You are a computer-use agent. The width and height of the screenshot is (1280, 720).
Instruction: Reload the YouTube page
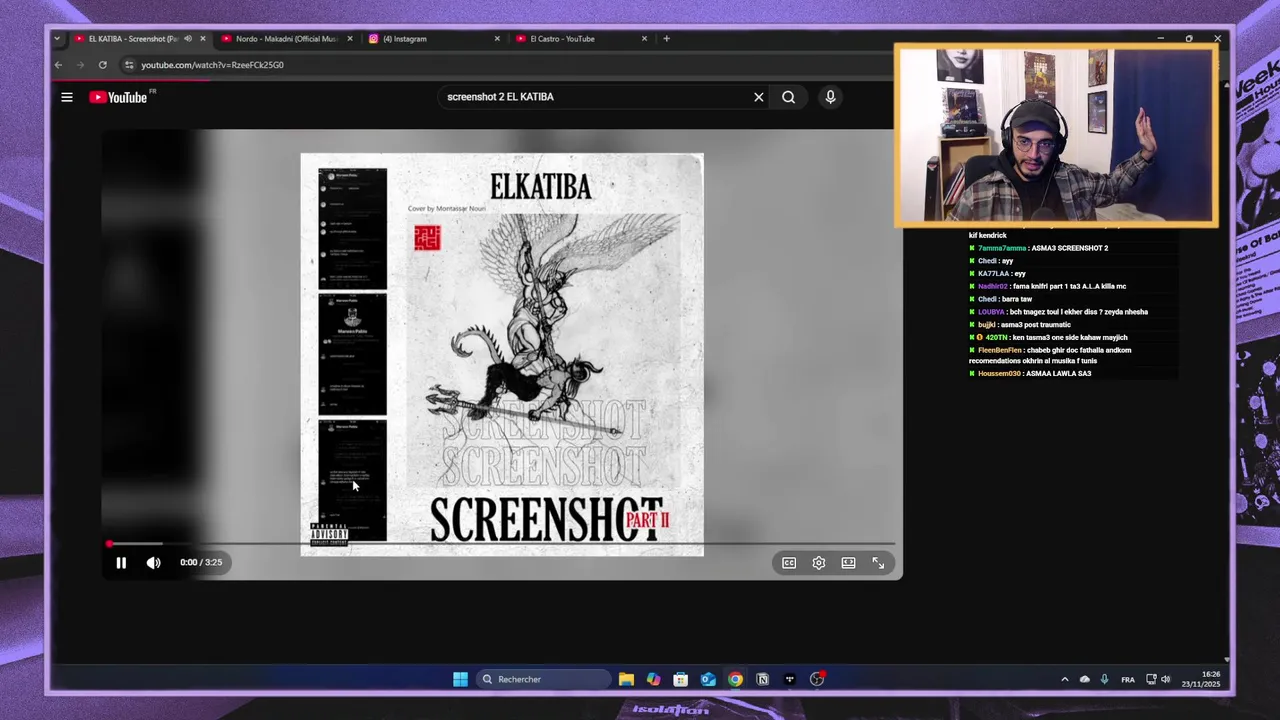[102, 65]
